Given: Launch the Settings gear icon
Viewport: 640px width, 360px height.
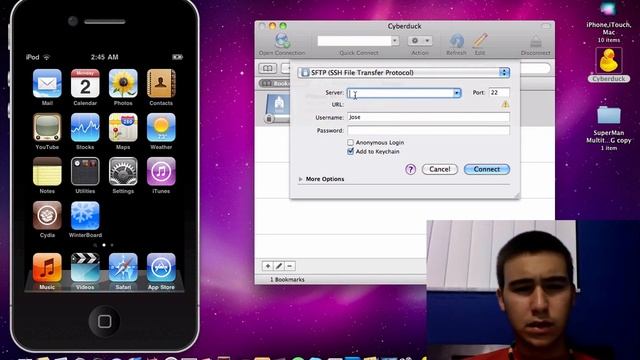Looking at the screenshot, I should point(123,171).
